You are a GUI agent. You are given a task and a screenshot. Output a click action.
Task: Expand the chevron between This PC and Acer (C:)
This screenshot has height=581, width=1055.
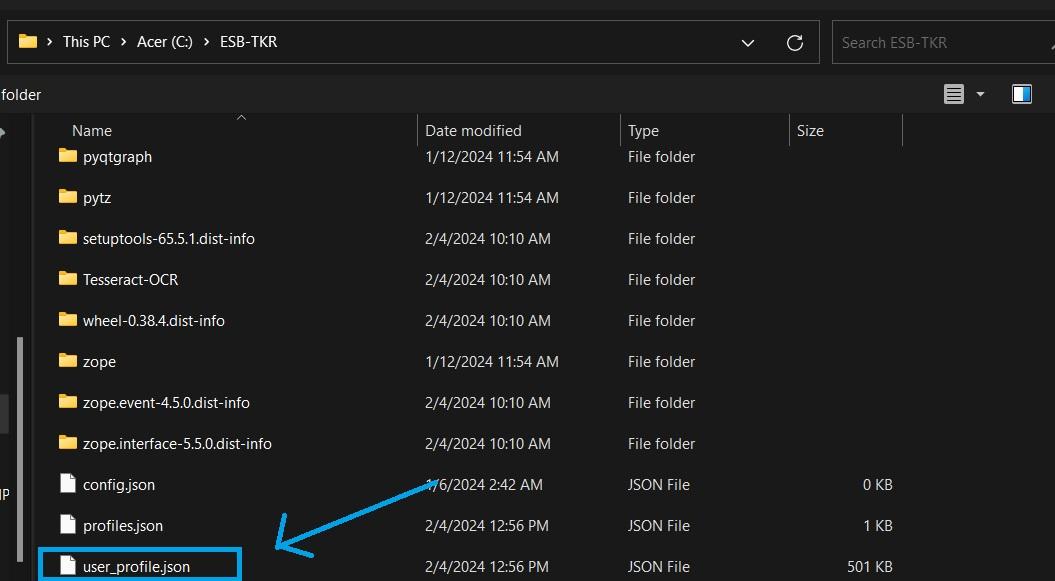tap(123, 42)
